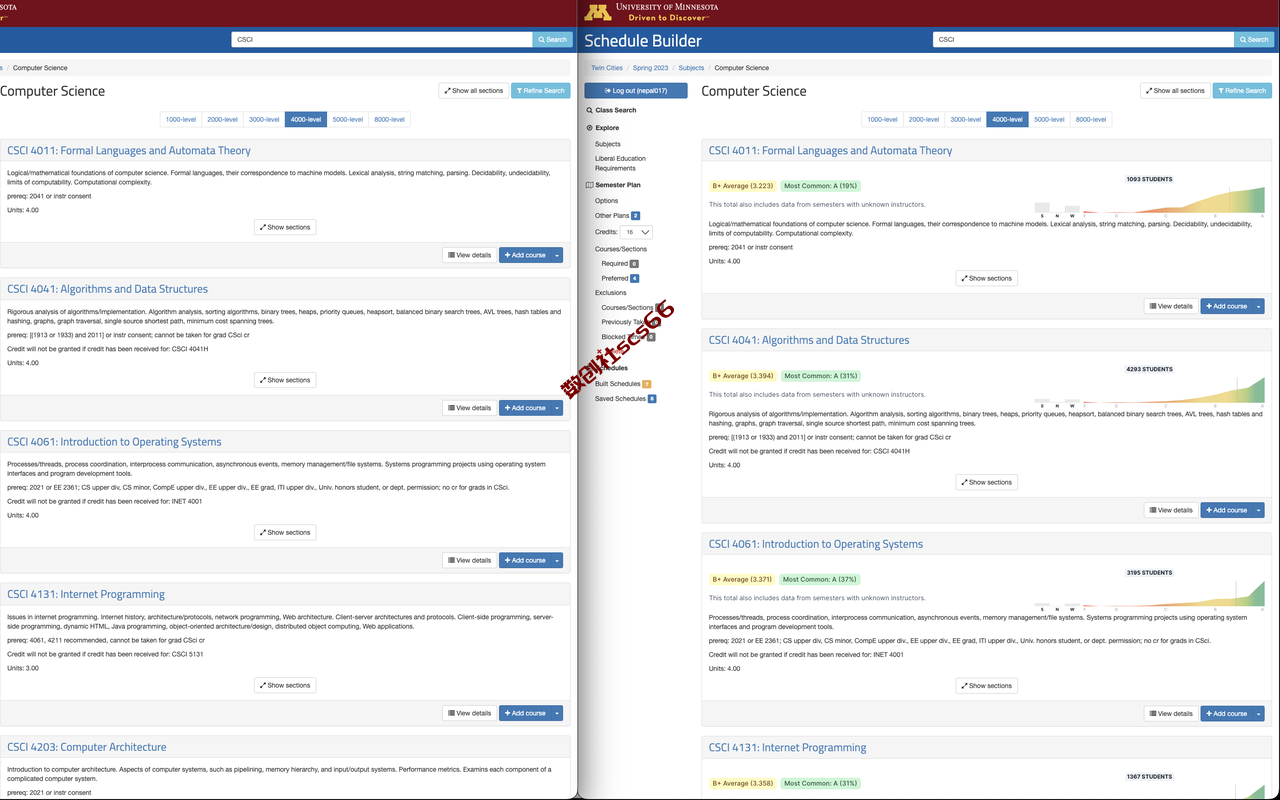Screen dimensions: 1280x800
Task: Select 8000-level tab in left window
Action: [x=390, y=119]
